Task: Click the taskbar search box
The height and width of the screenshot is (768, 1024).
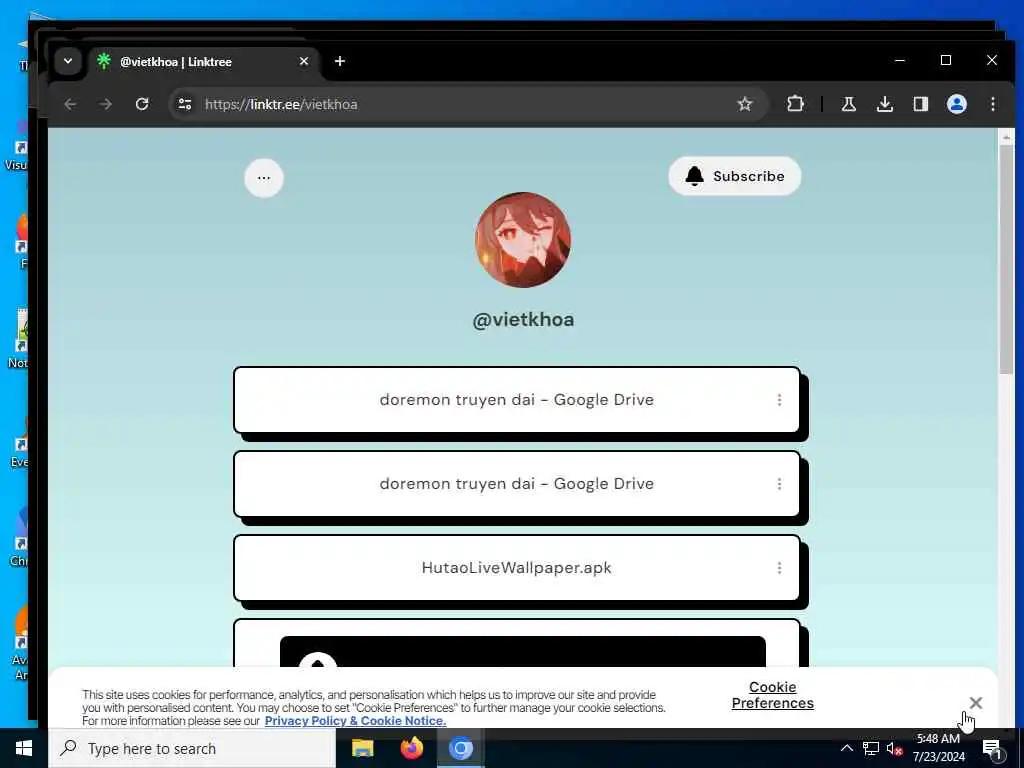Action: pyautogui.click(x=193, y=748)
